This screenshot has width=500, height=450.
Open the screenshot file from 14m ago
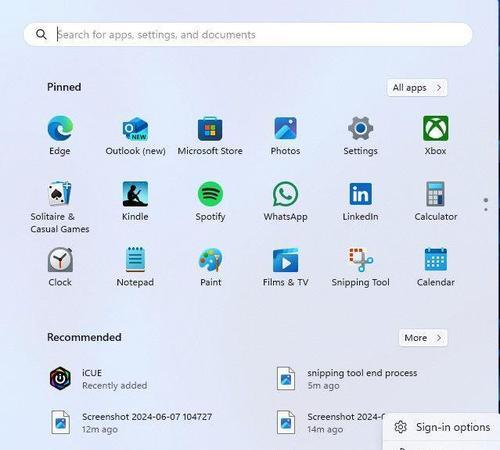[330, 423]
